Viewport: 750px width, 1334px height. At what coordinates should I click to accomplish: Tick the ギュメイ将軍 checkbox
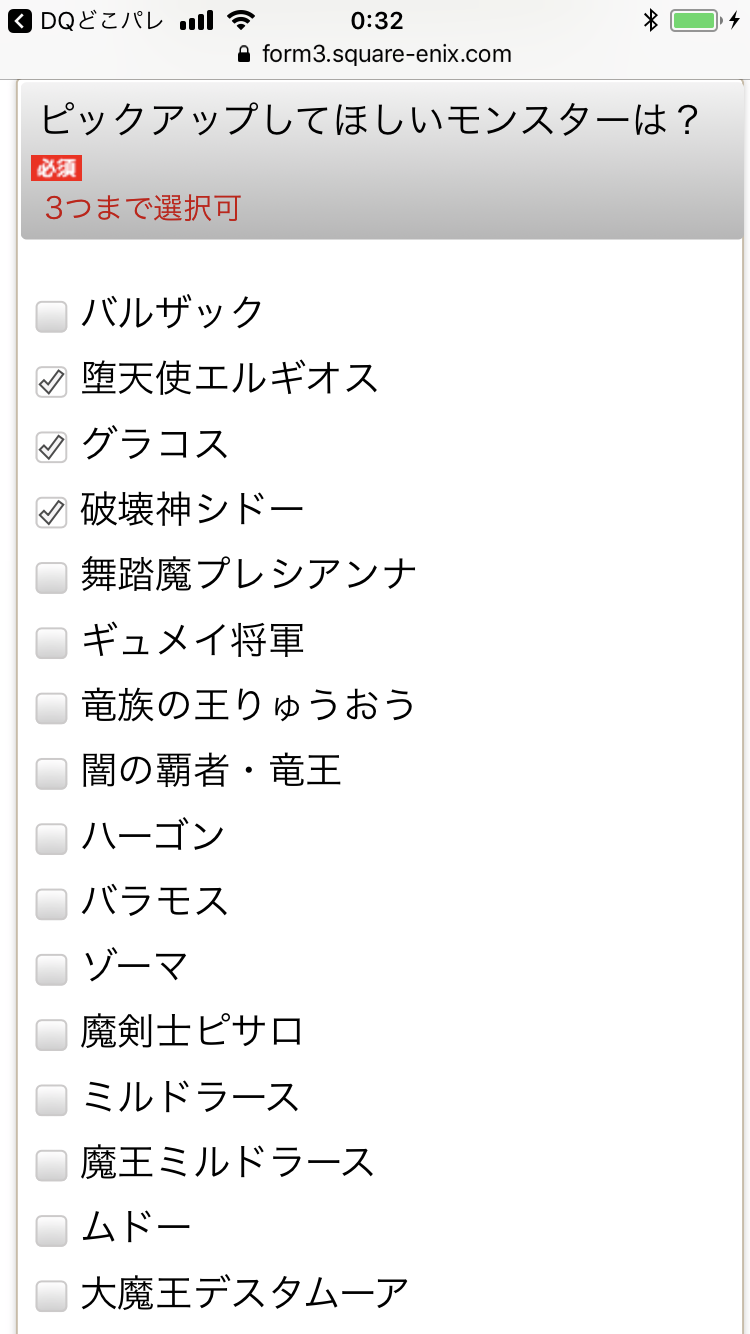pos(51,643)
